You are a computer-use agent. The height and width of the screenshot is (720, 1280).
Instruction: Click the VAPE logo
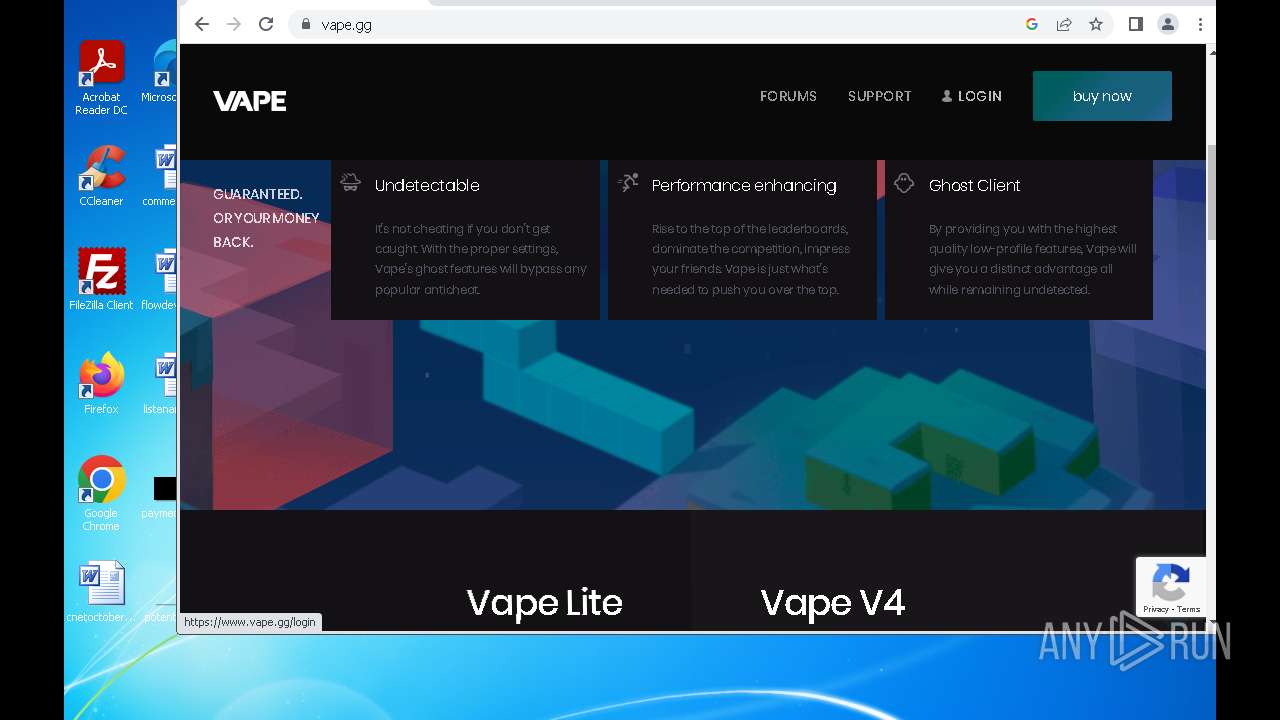pyautogui.click(x=250, y=101)
